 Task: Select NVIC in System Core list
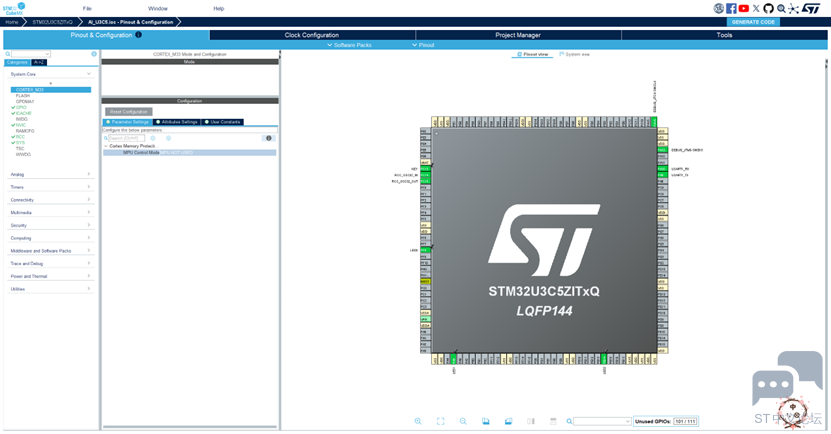[21, 125]
